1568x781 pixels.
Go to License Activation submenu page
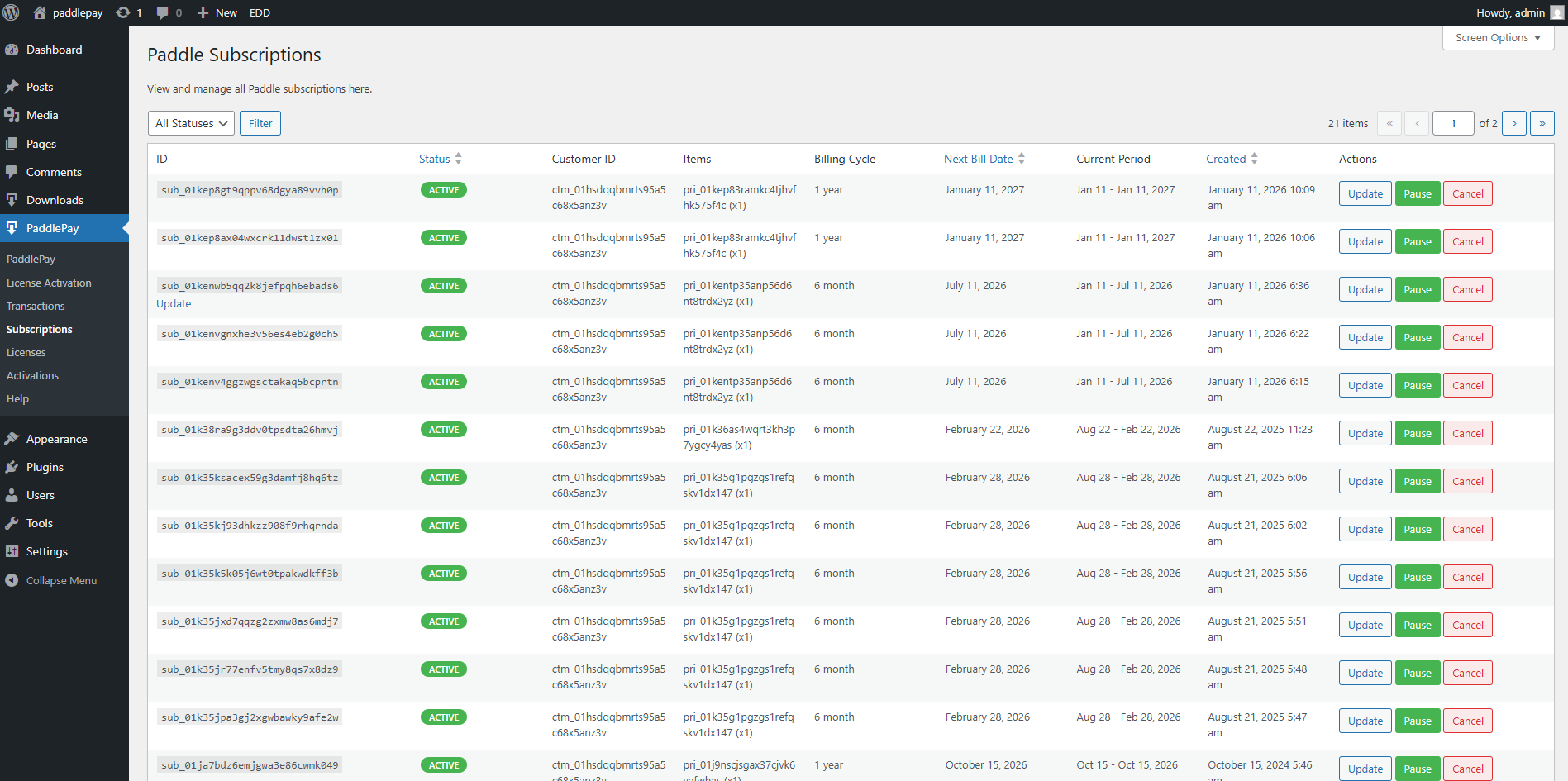tap(49, 283)
